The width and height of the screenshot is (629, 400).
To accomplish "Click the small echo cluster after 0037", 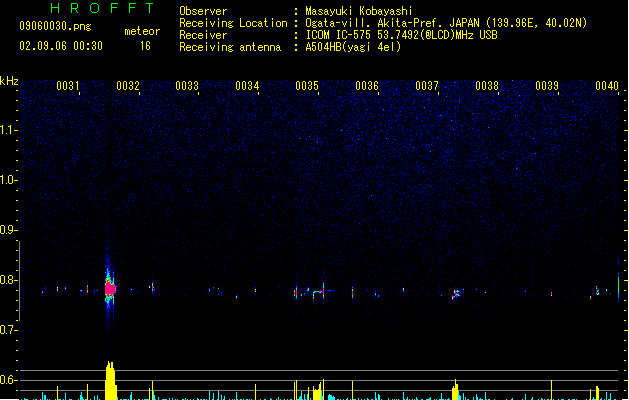I will tap(456, 294).
